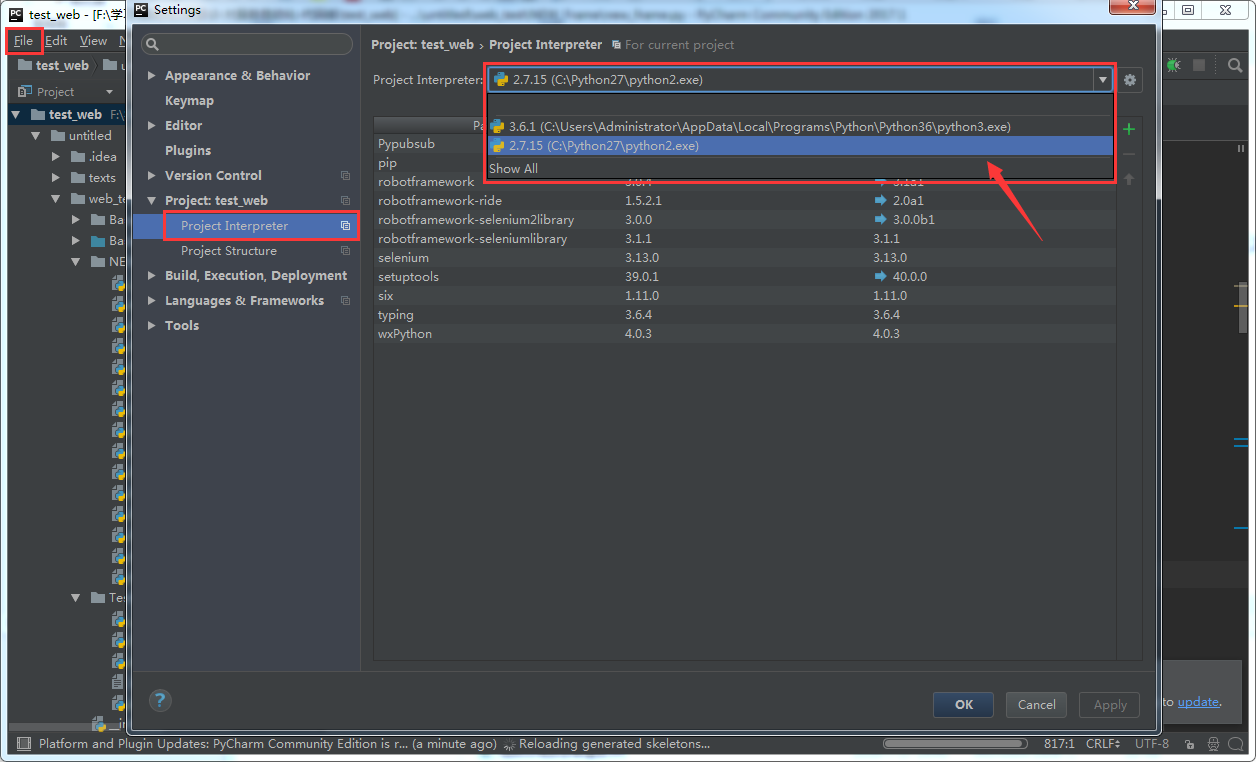Click the copy icon beside Languages & Frameworks
Viewport: 1256px width, 762px height.
point(345,301)
